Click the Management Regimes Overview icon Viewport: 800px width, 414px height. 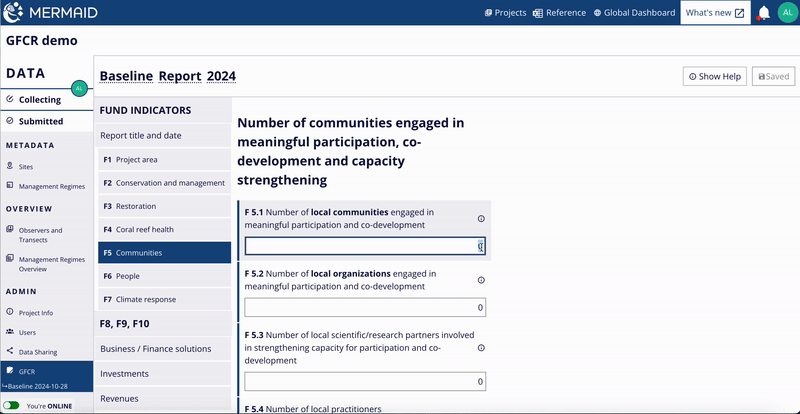click(10, 258)
